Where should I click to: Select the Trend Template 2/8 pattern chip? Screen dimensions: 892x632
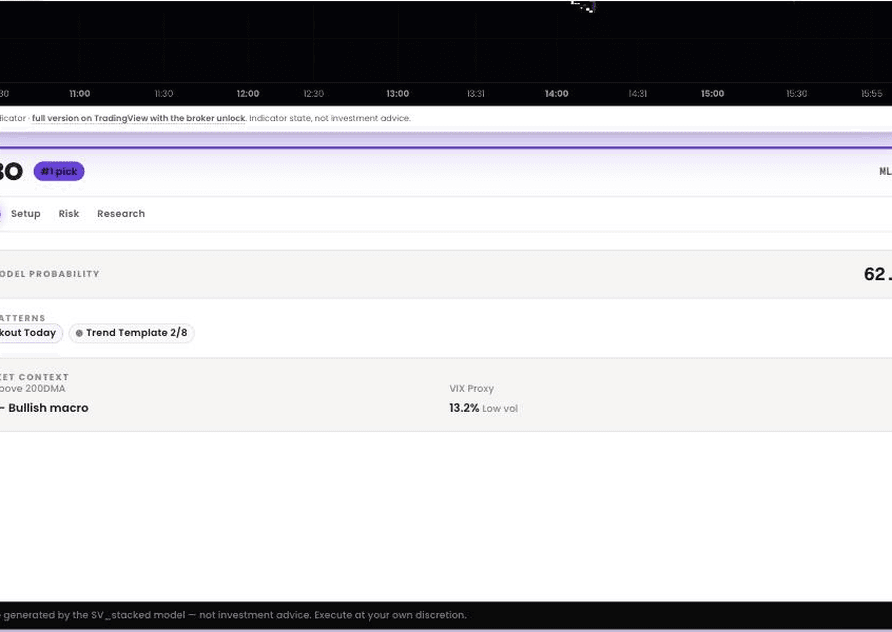click(131, 333)
